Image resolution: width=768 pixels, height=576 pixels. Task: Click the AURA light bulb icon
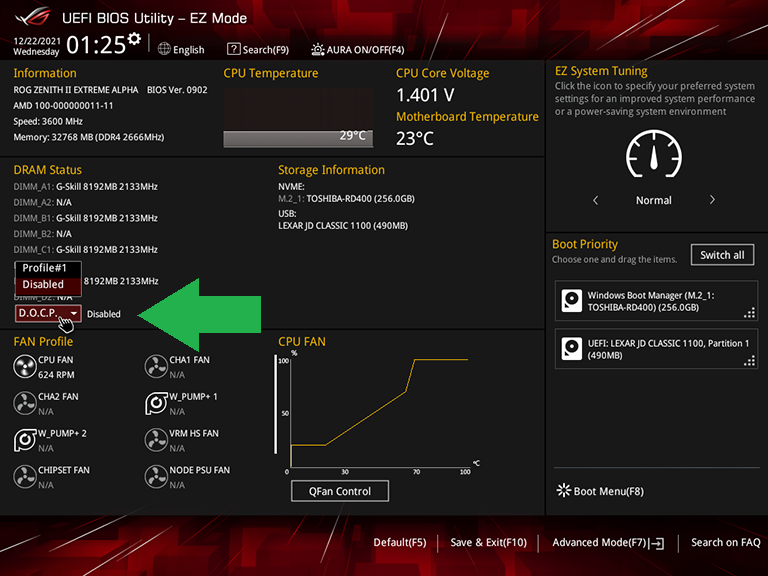pyautogui.click(x=317, y=49)
